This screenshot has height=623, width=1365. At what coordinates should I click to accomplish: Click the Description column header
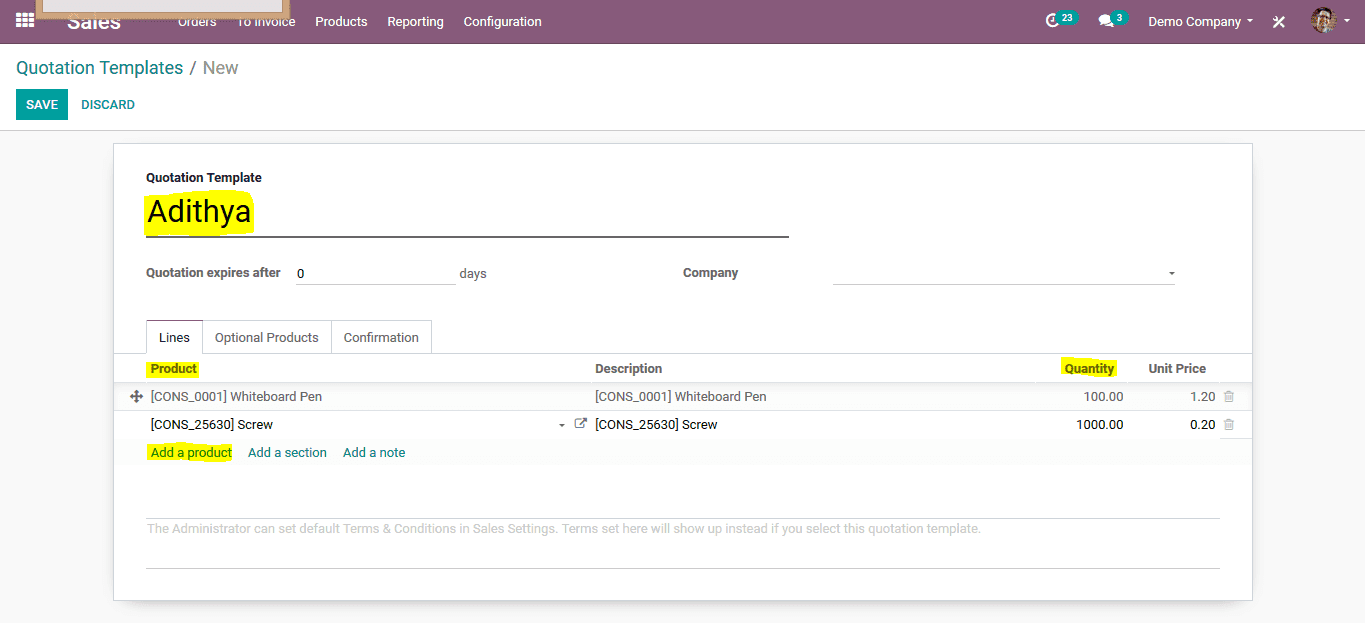click(628, 369)
